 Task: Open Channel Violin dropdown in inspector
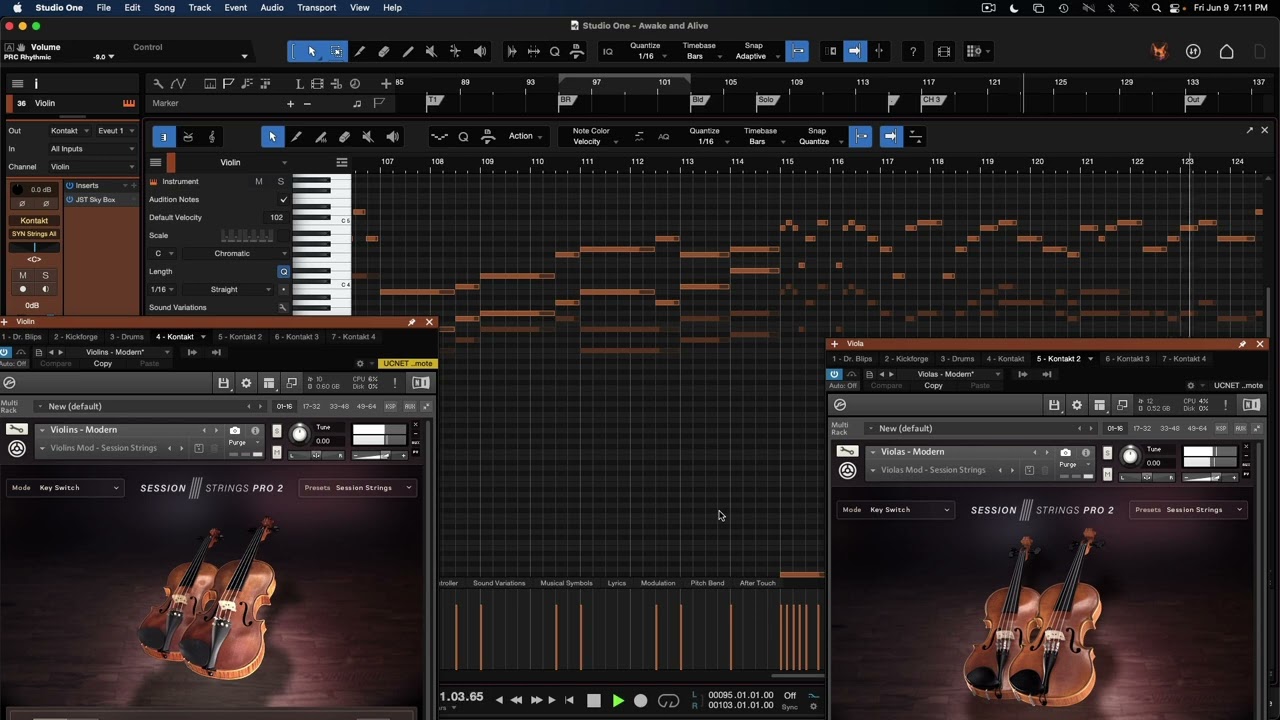click(x=92, y=167)
